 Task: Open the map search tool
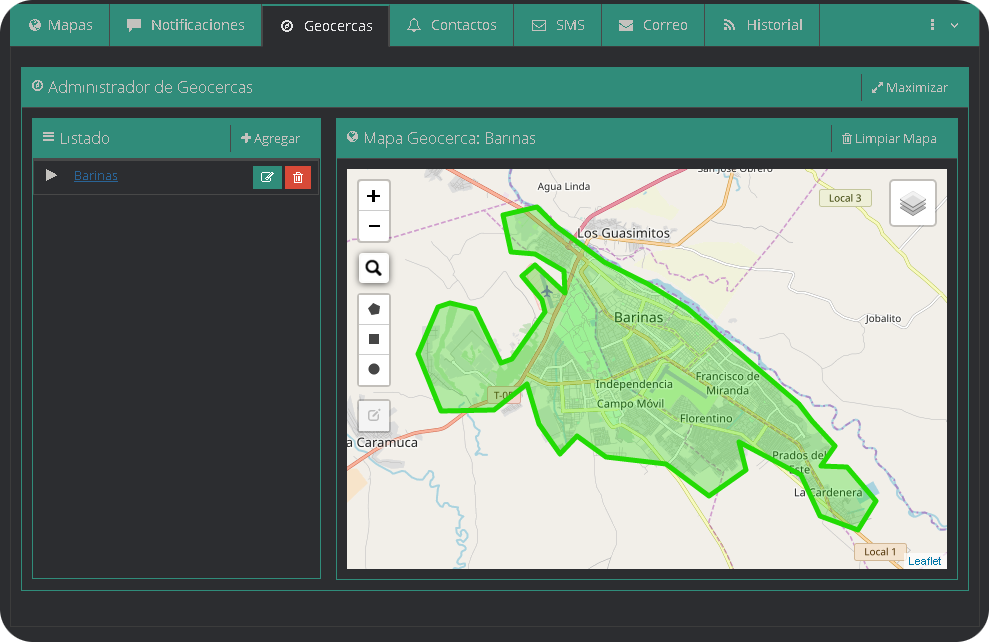click(x=374, y=268)
